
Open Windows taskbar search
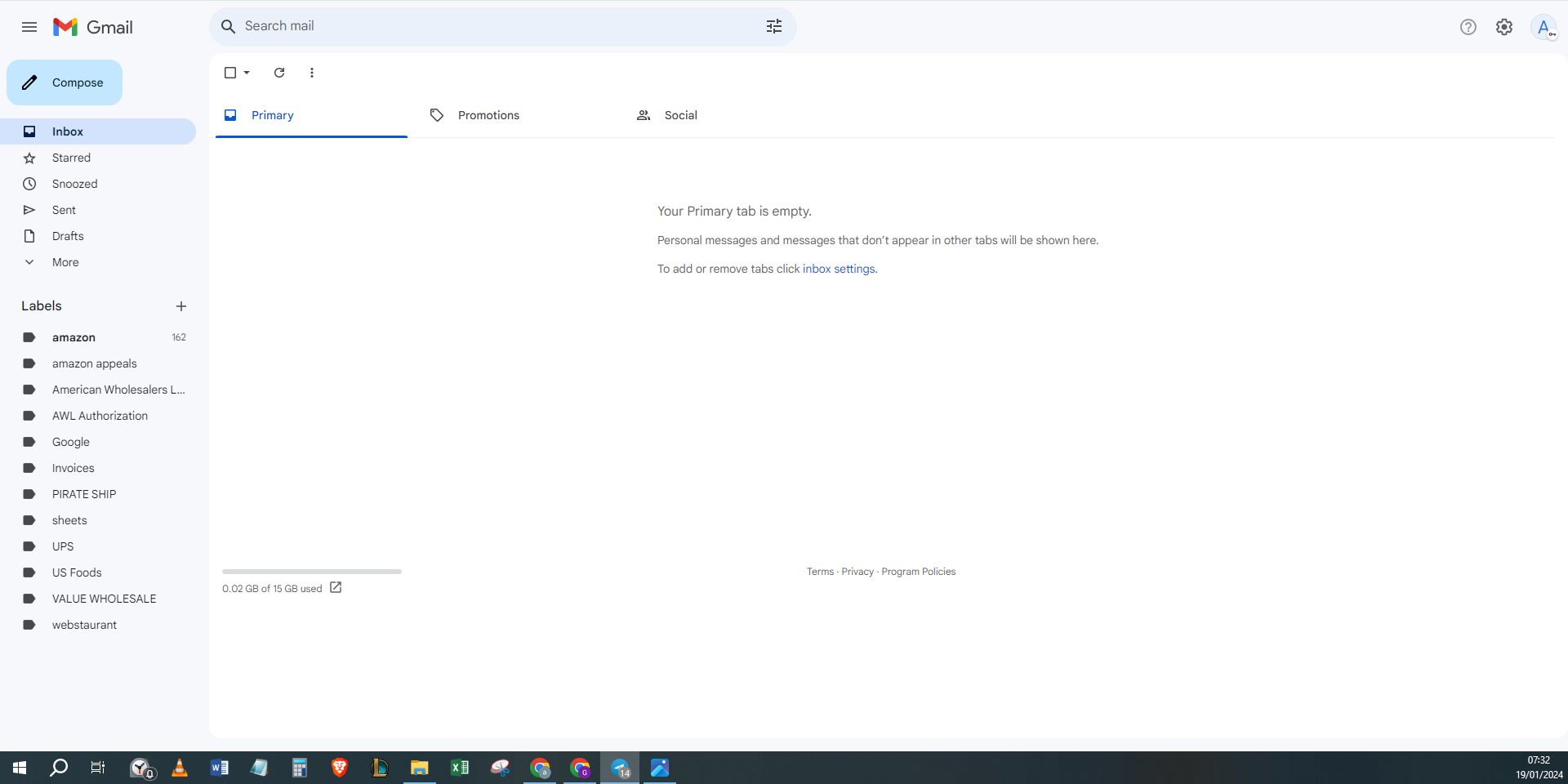click(x=59, y=768)
